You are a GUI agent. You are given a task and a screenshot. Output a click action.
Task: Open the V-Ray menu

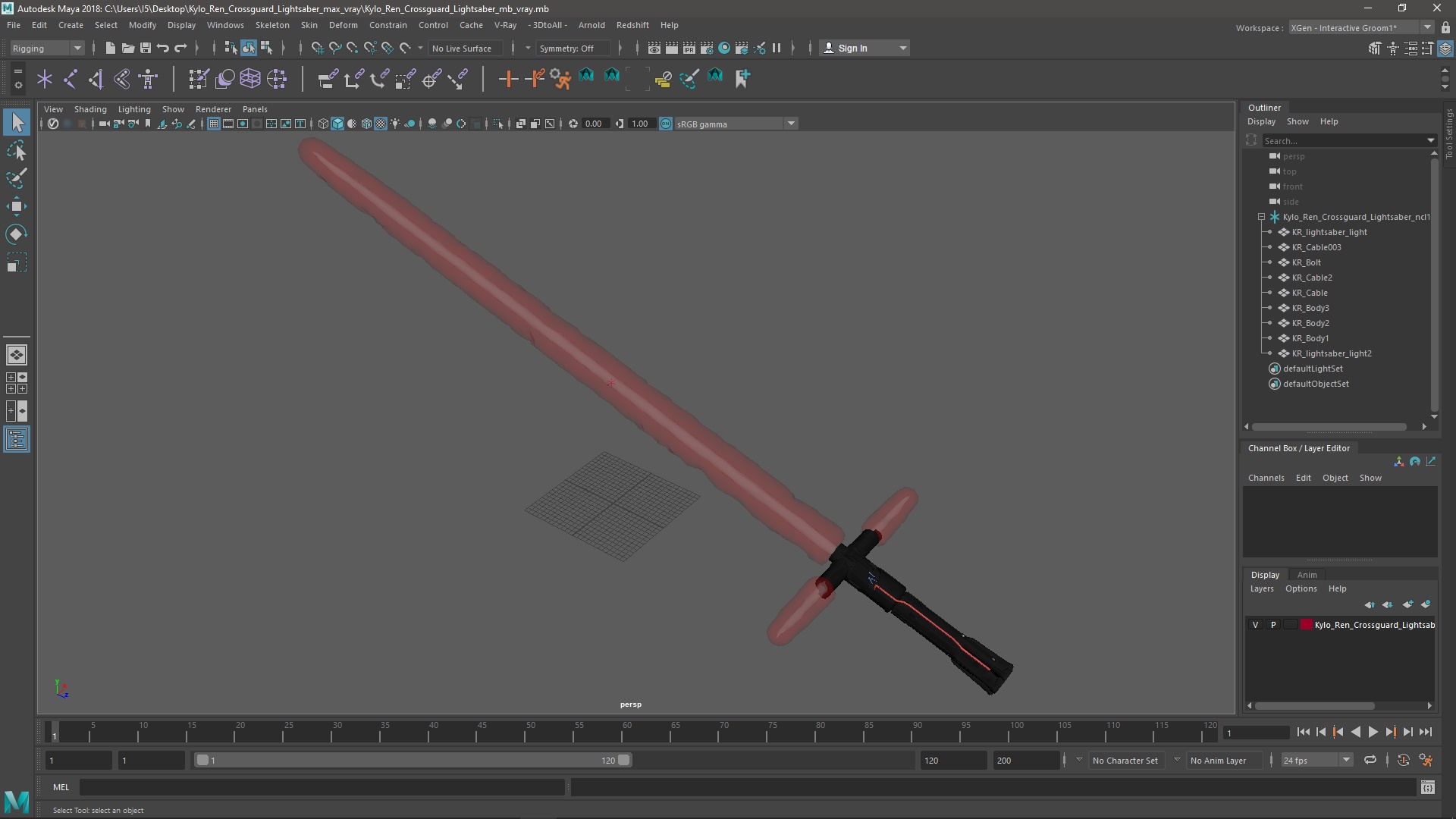coord(505,25)
